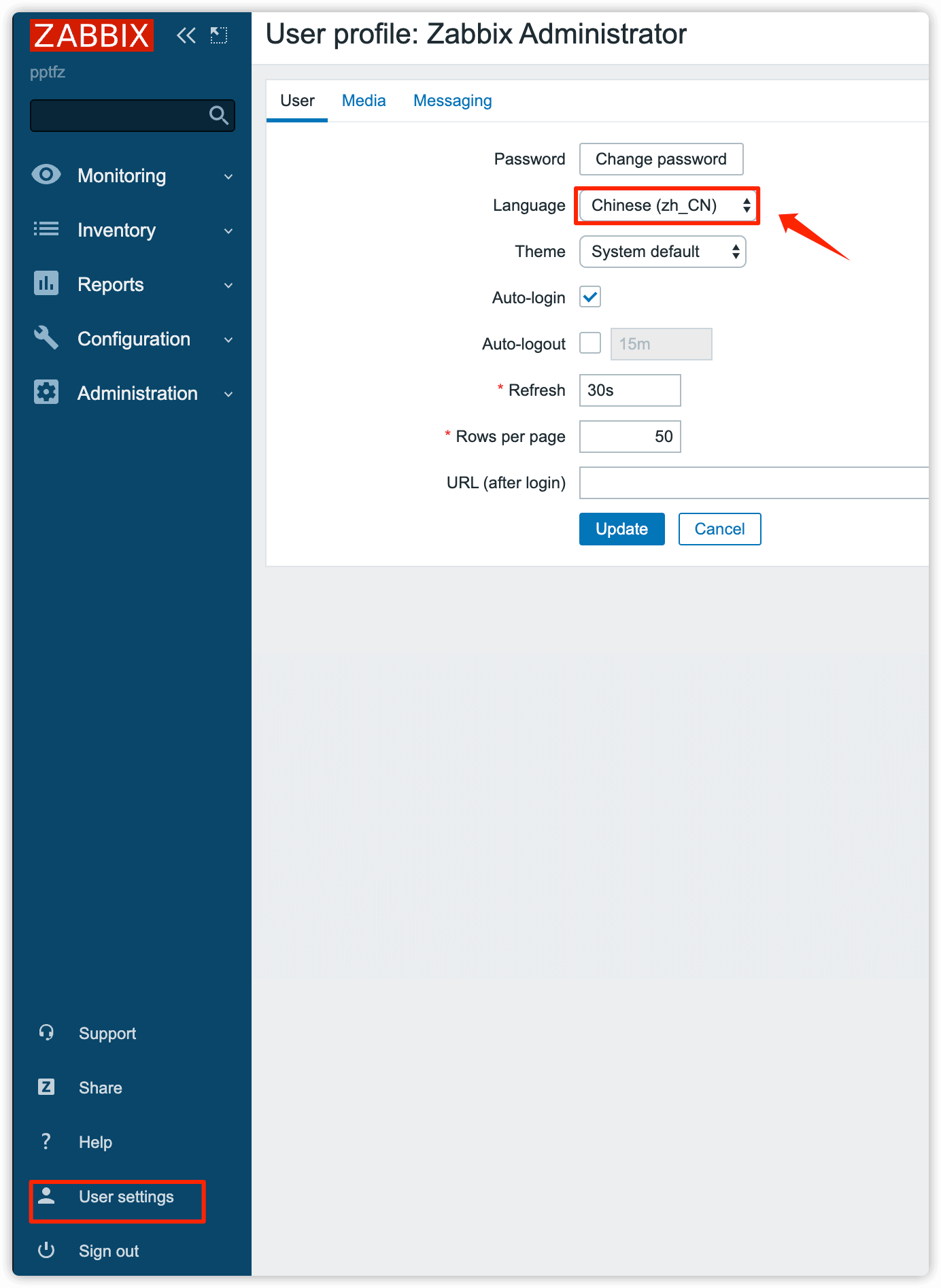Image resolution: width=941 pixels, height=1288 pixels.
Task: Expand Reports menu chevron
Action: tap(228, 286)
